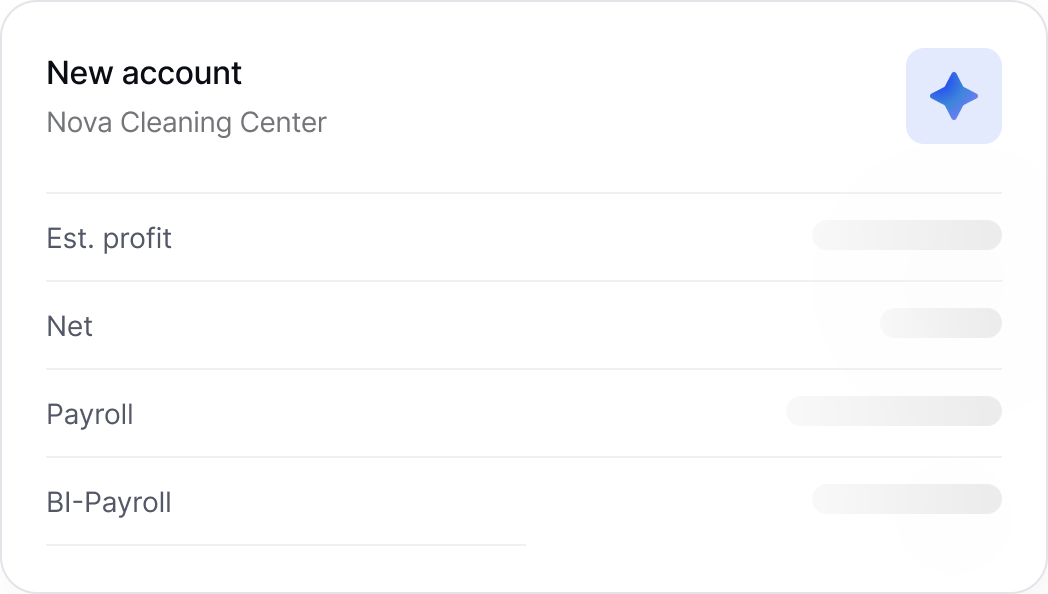Click the New account title

pos(143,72)
